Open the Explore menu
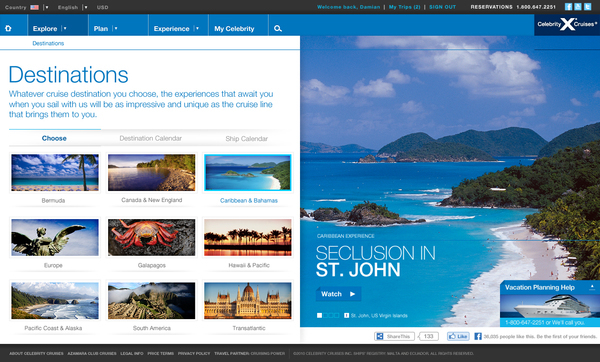Screen dimensions: 600x362 (45, 29)
